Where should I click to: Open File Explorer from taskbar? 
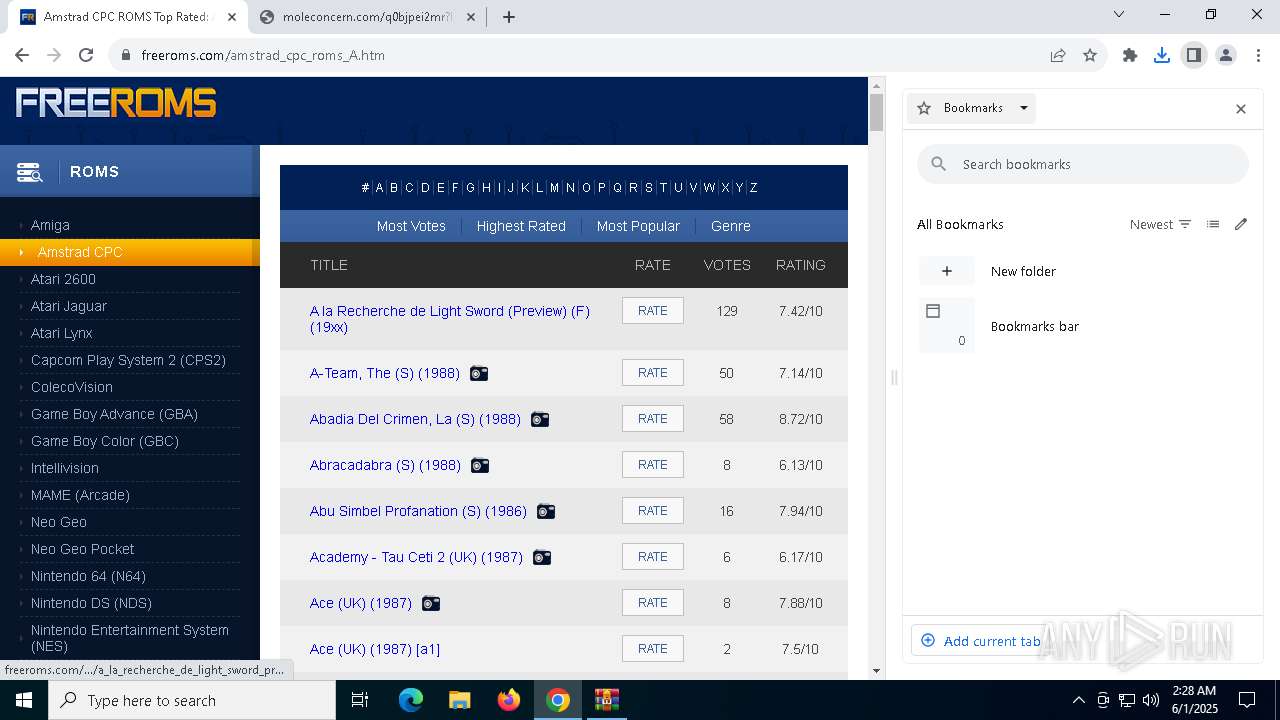click(x=459, y=700)
